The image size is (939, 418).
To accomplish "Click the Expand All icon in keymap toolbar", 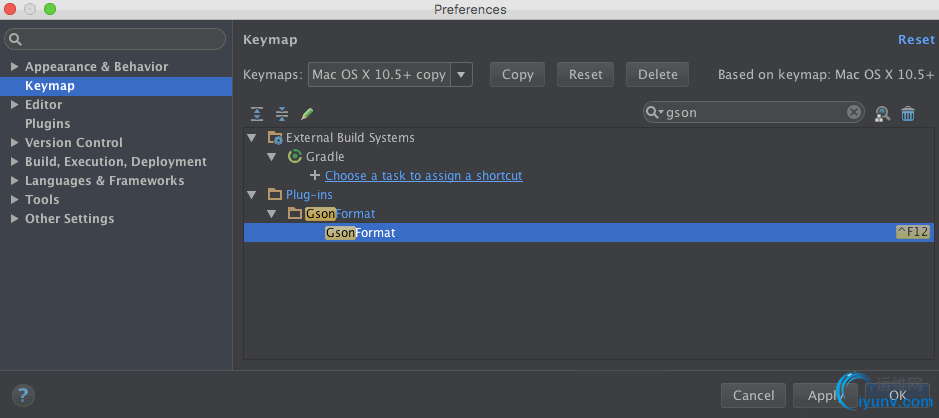I will coord(257,114).
